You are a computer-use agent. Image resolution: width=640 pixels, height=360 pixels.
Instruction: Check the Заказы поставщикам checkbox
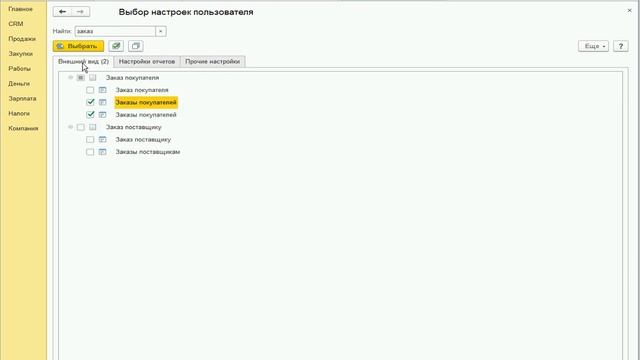pos(90,152)
